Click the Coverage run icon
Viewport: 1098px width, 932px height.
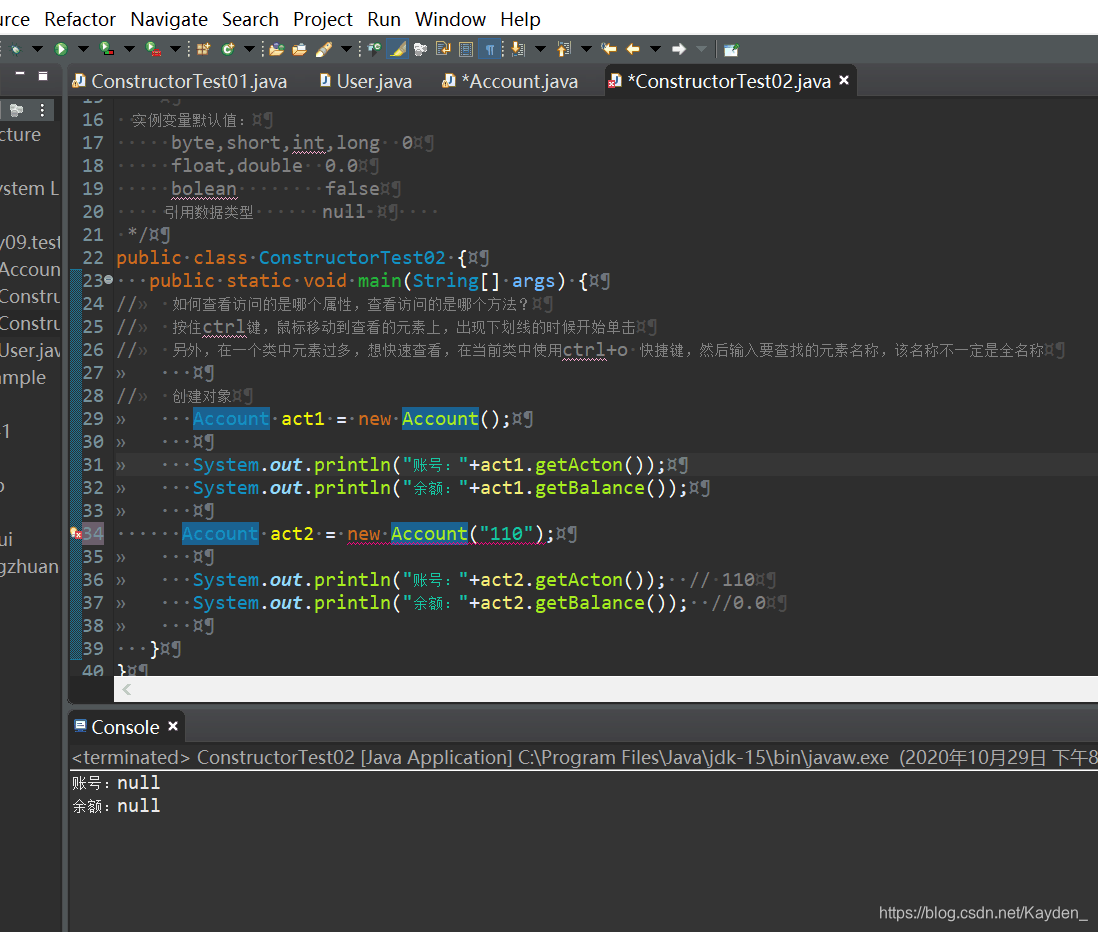point(106,49)
